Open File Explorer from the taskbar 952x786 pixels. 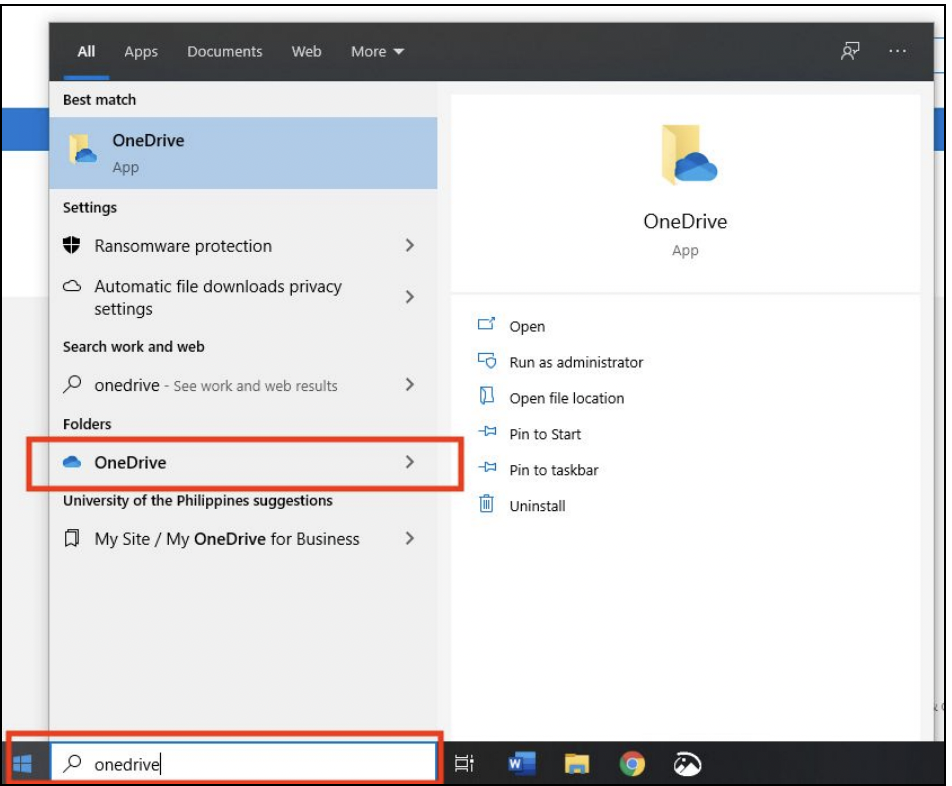click(x=576, y=765)
